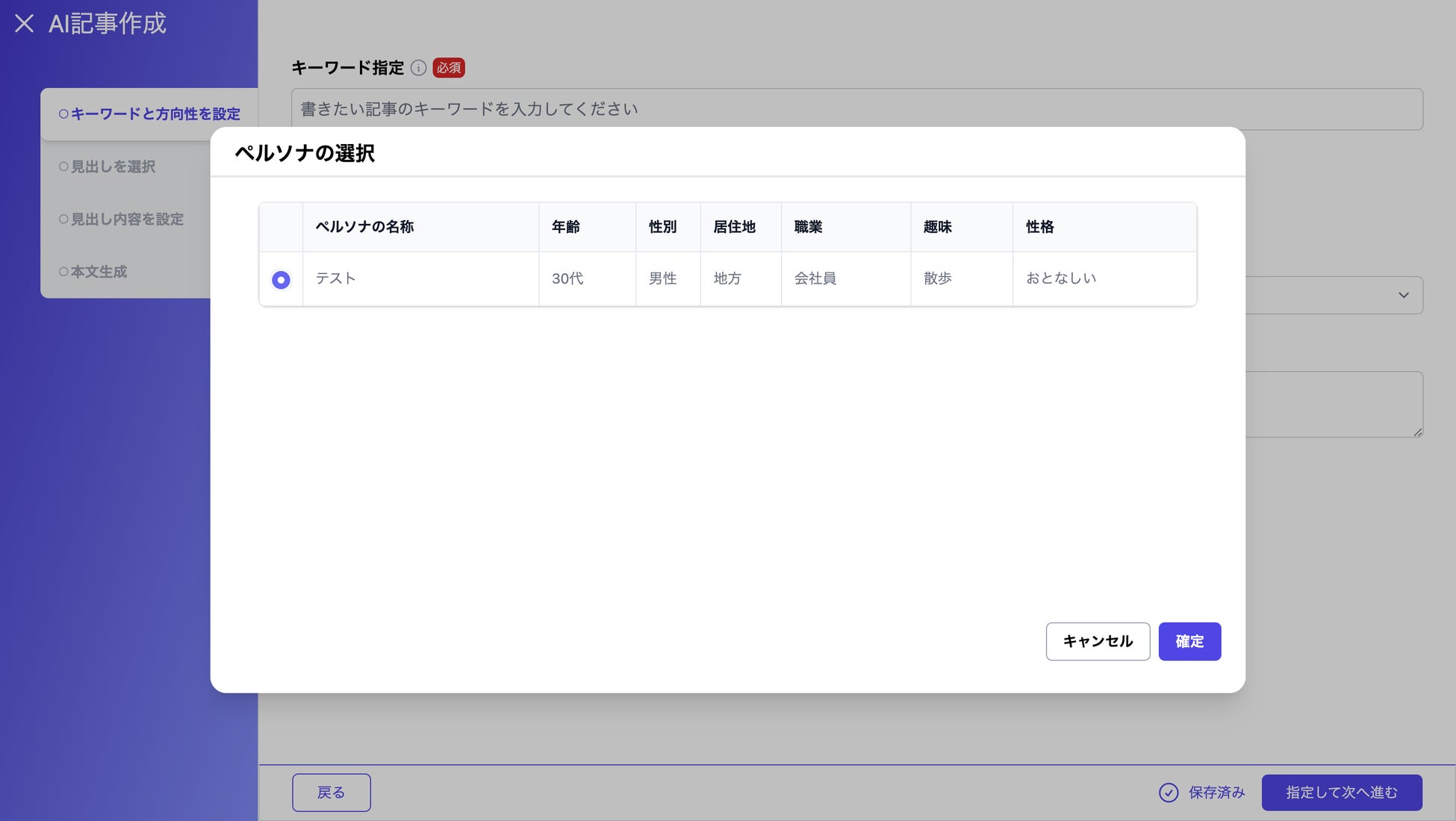1456x821 pixels.
Task: Click the 職業 column header
Action: coord(808,227)
